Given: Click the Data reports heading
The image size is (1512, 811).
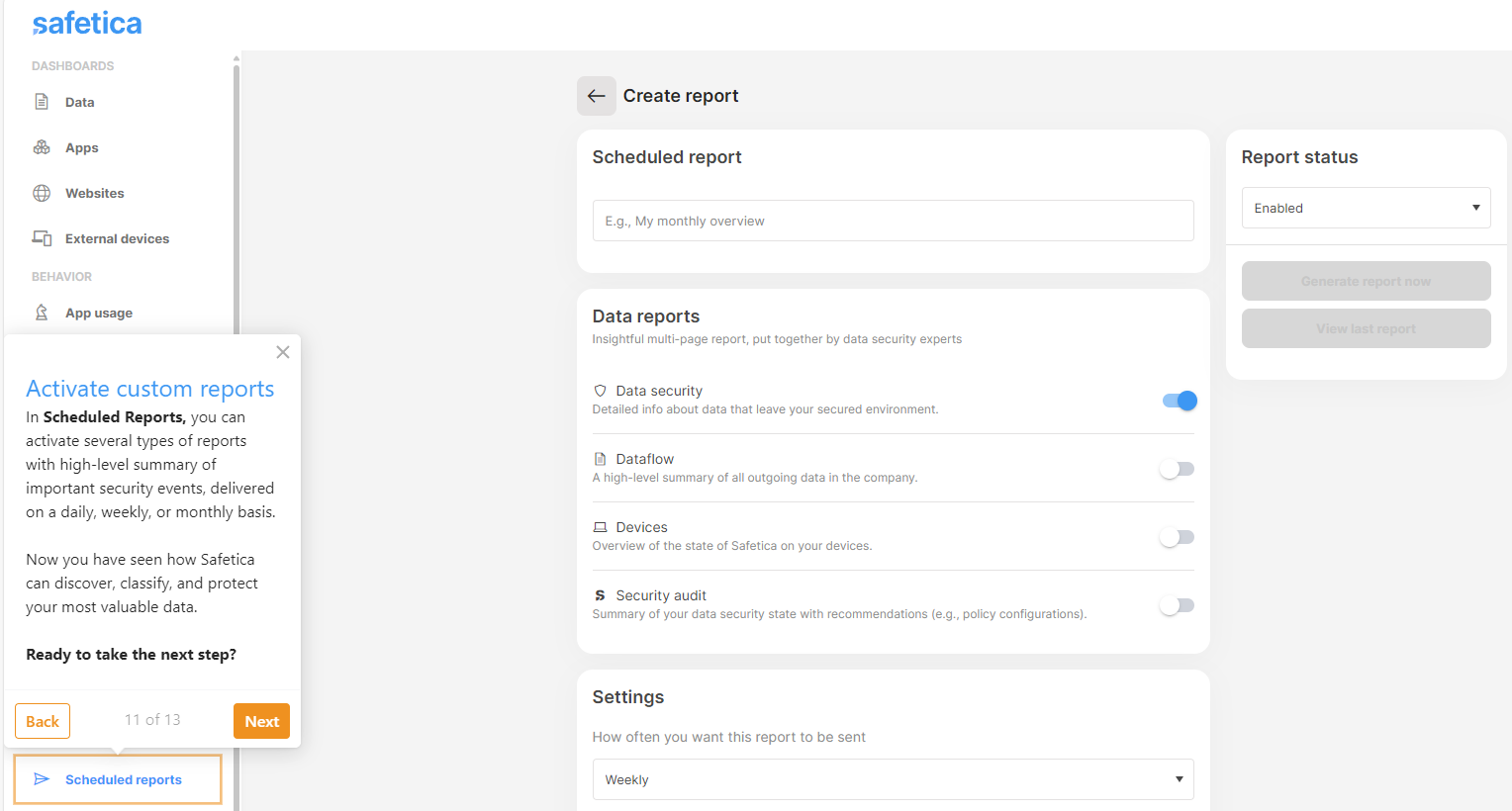Looking at the screenshot, I should click(646, 316).
